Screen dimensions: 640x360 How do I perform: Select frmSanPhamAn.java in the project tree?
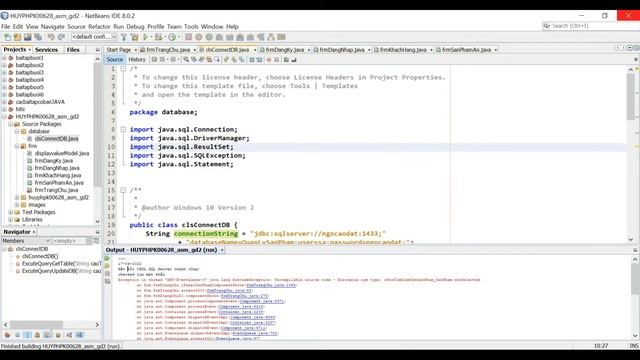click(59, 183)
